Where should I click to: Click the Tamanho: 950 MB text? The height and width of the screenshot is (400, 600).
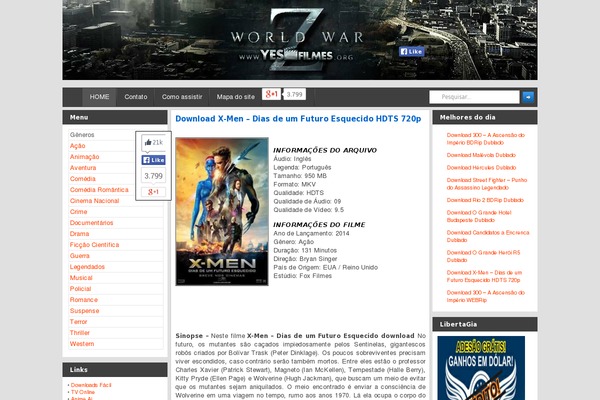point(300,176)
